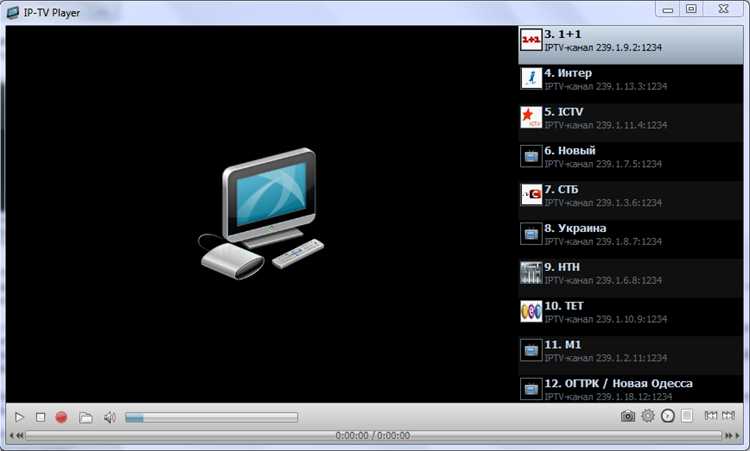Click the СТБ channel logo

pyautogui.click(x=531, y=195)
